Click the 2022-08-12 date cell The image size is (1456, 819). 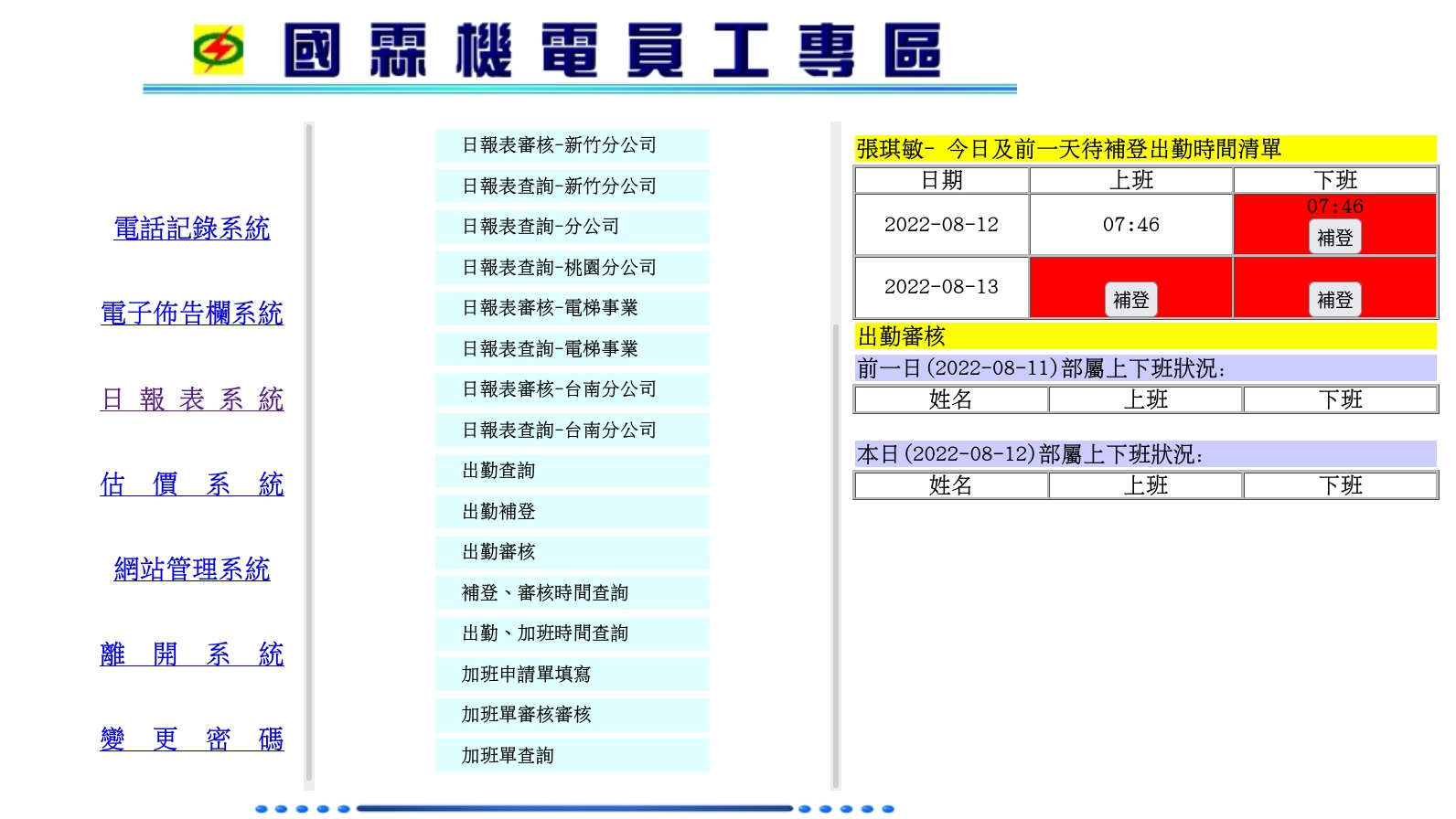942,225
